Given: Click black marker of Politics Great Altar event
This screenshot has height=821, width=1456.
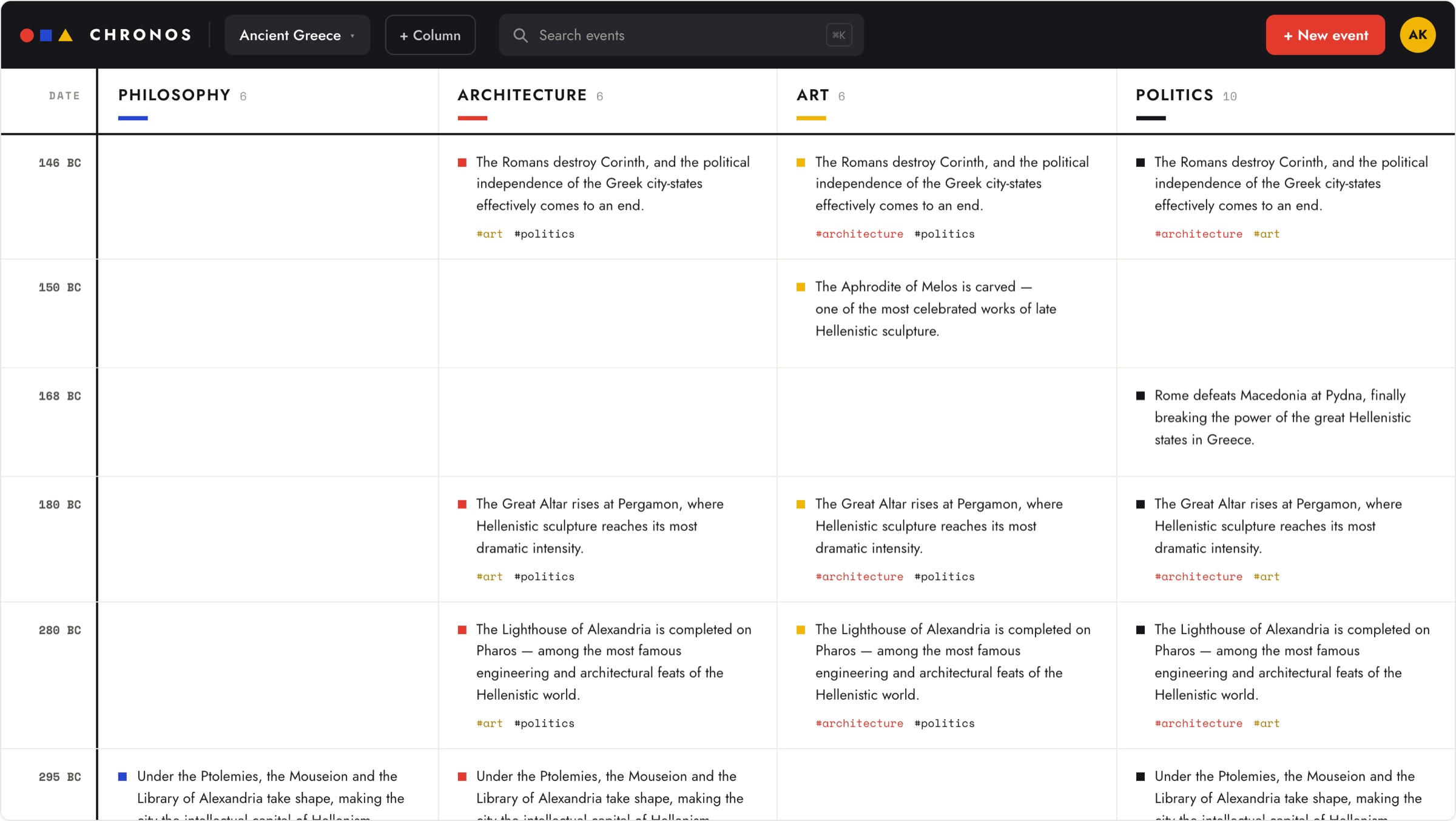Looking at the screenshot, I should (1141, 504).
